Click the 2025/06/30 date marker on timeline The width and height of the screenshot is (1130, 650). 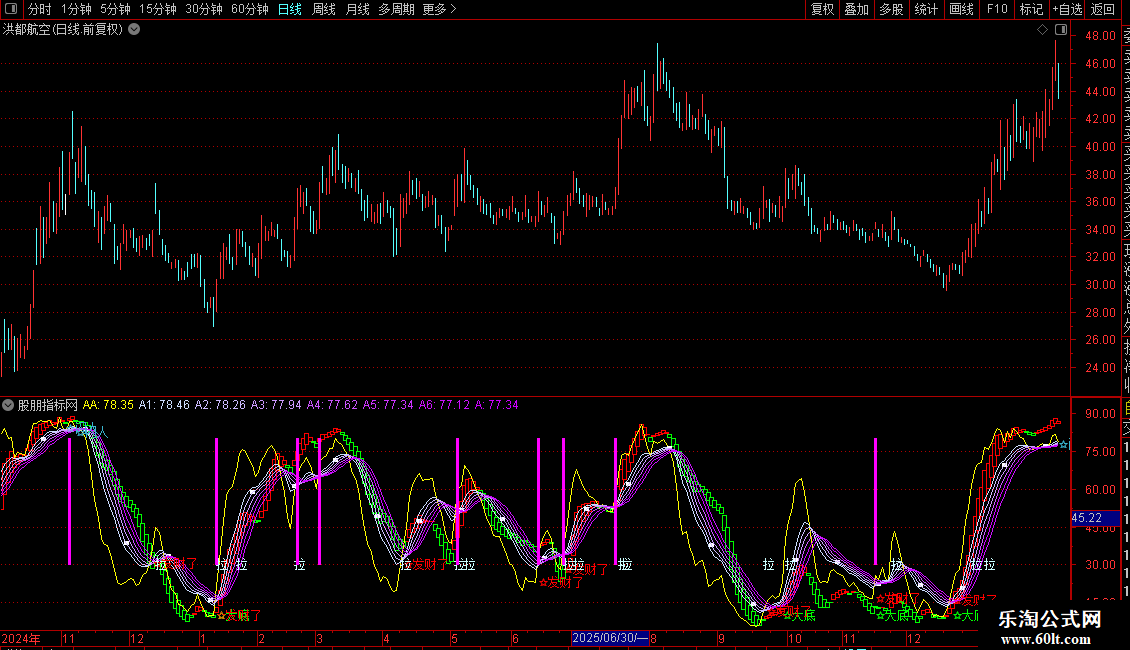(x=610, y=638)
